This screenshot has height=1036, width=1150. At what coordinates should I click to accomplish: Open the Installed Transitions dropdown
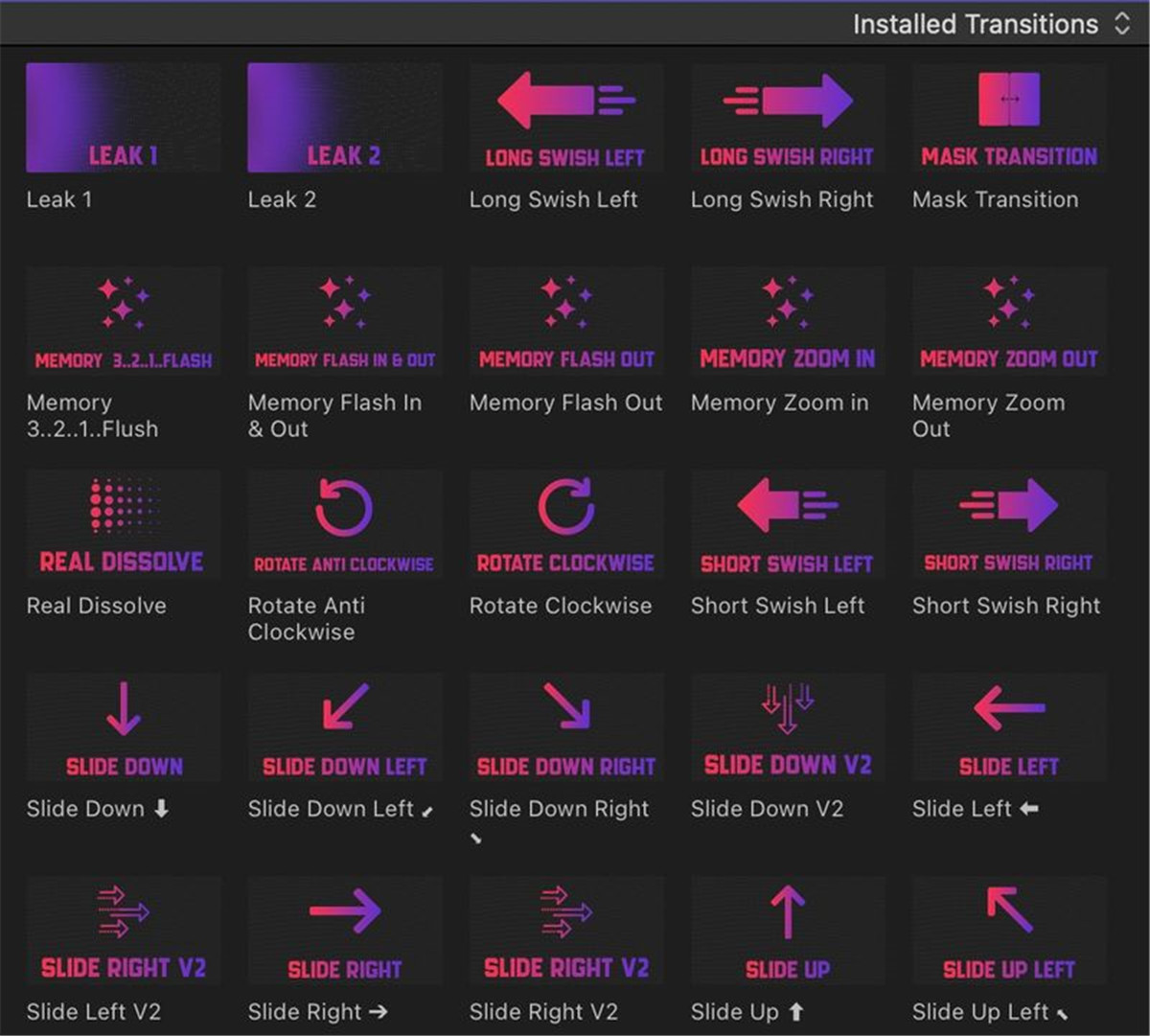[991, 24]
